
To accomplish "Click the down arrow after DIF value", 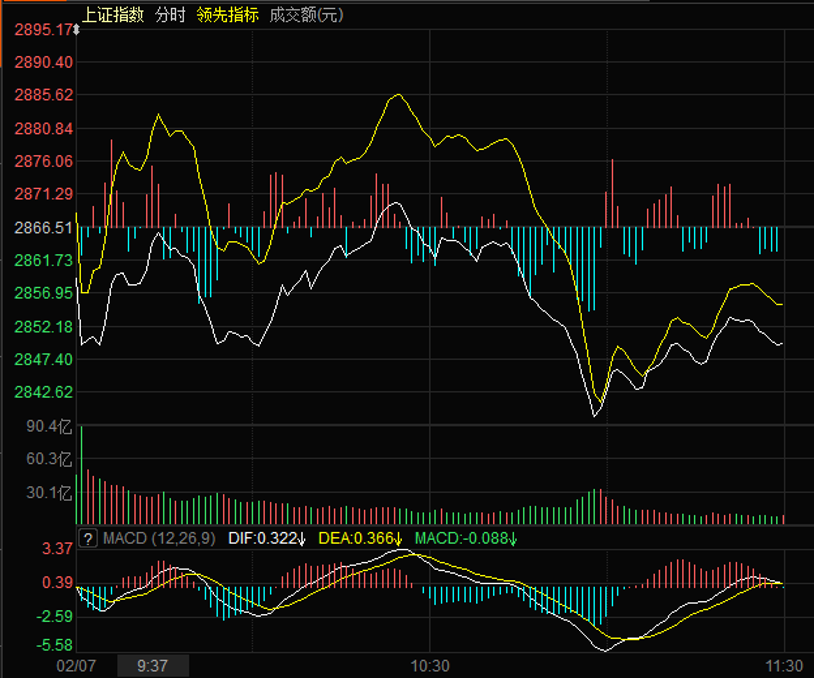I will point(302,539).
